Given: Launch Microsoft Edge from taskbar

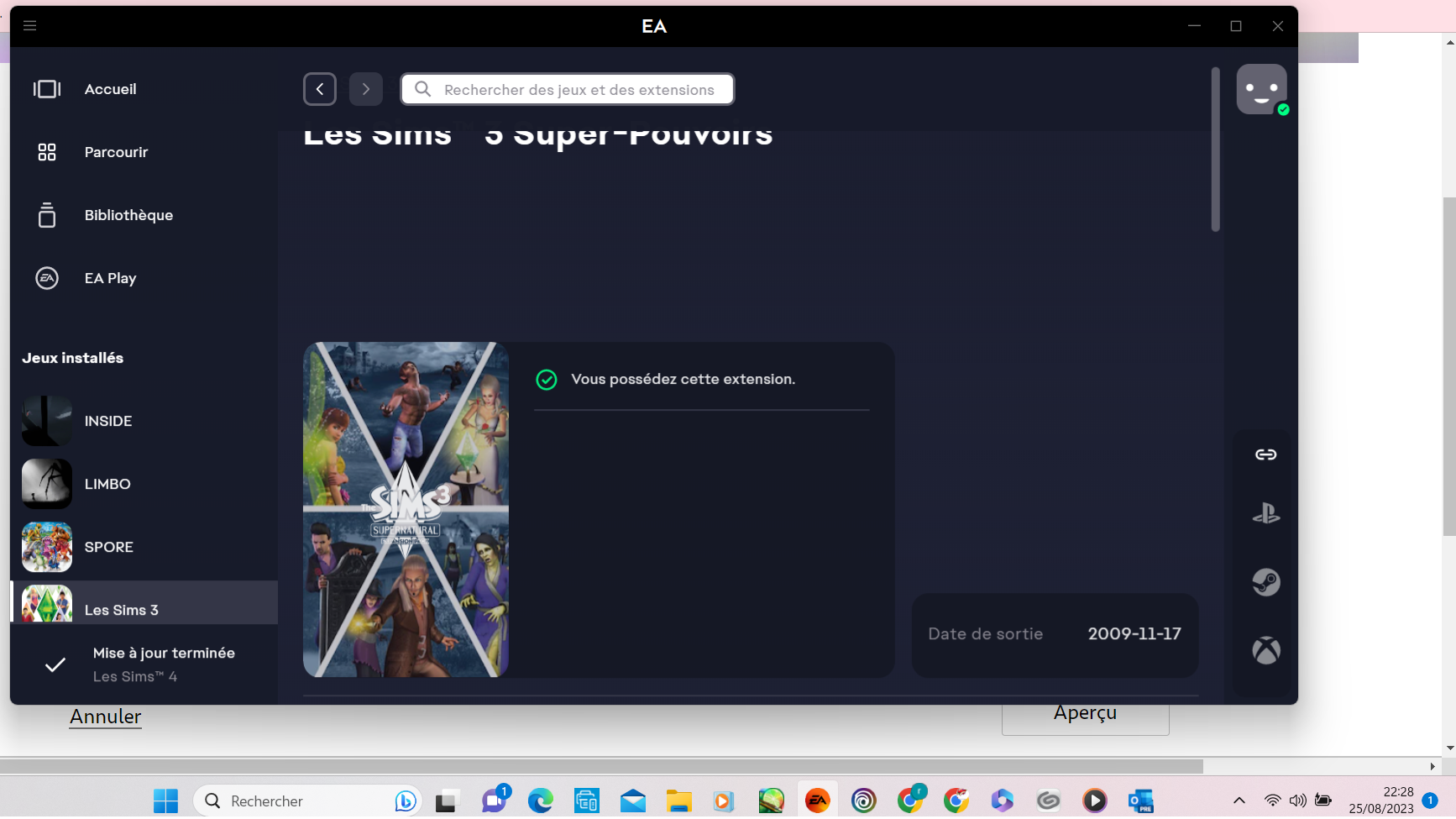Looking at the screenshot, I should coord(540,801).
